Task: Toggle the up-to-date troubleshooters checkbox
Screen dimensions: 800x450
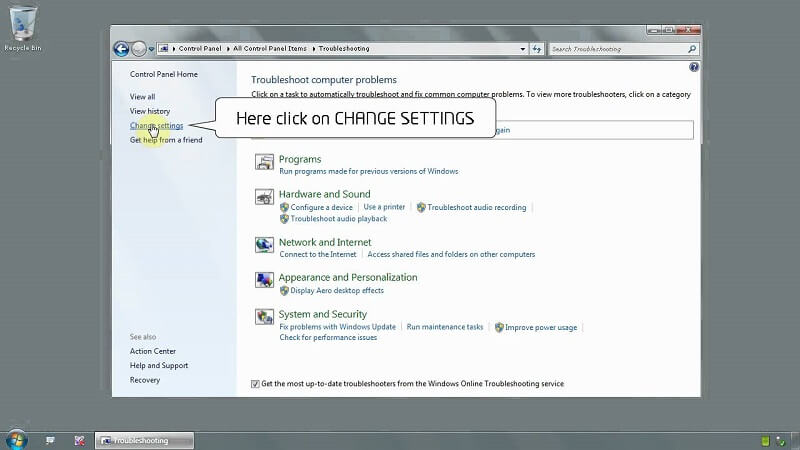Action: coord(255,384)
